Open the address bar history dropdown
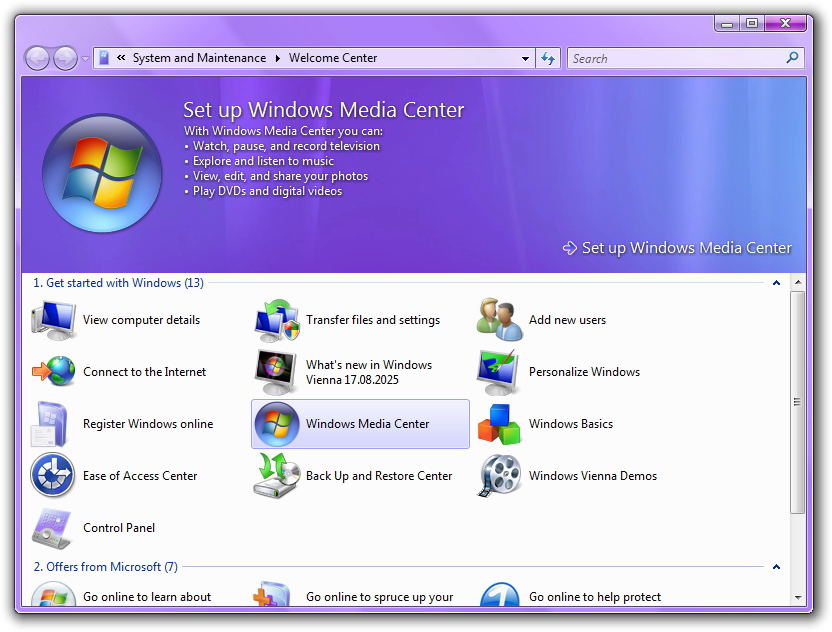 [526, 59]
